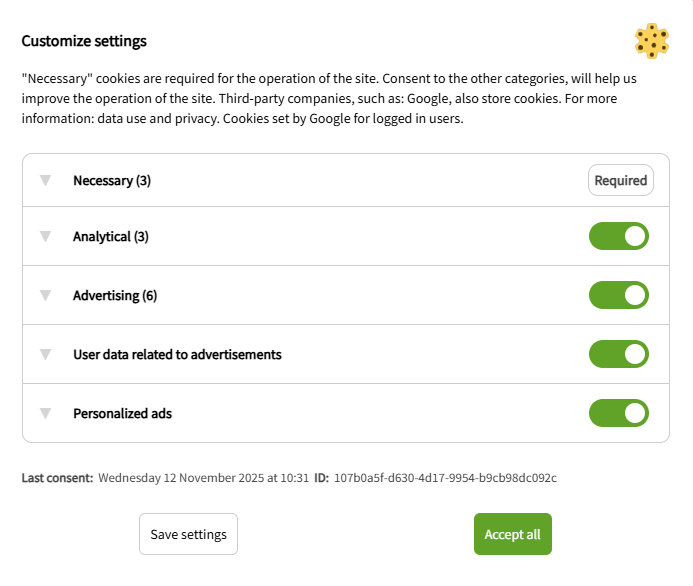
Task: Turn off the Advertising cookies toggle
Action: (x=619, y=295)
